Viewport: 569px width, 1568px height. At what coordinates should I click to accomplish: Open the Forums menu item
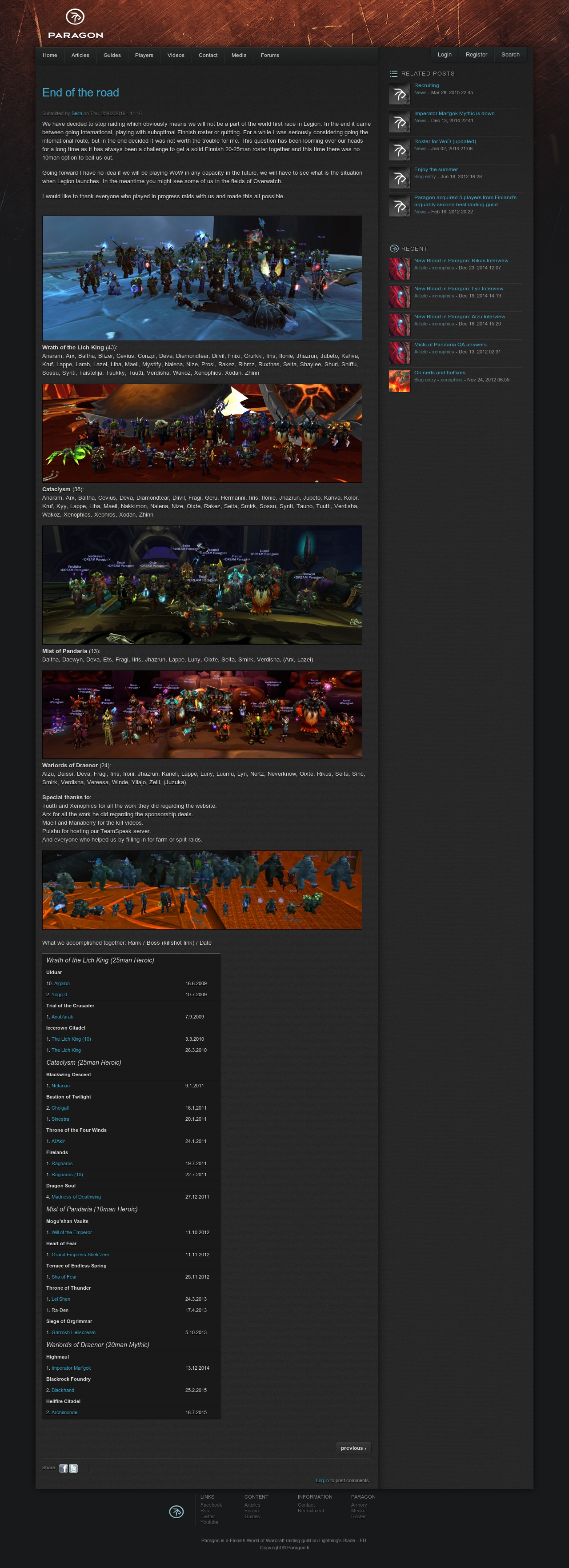270,56
